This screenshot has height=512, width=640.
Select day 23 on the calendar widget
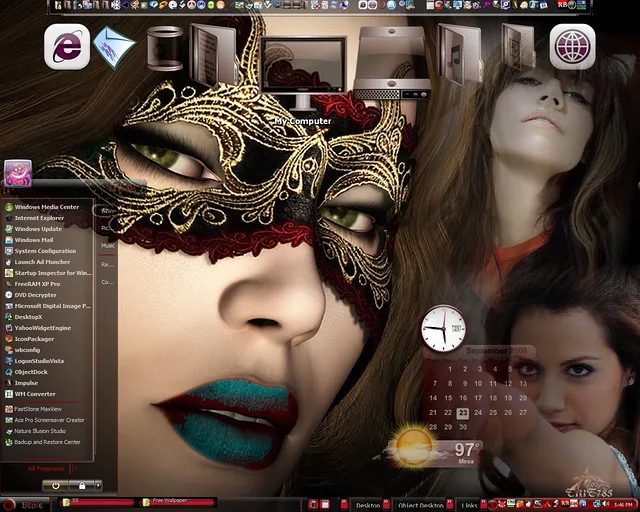[462, 412]
